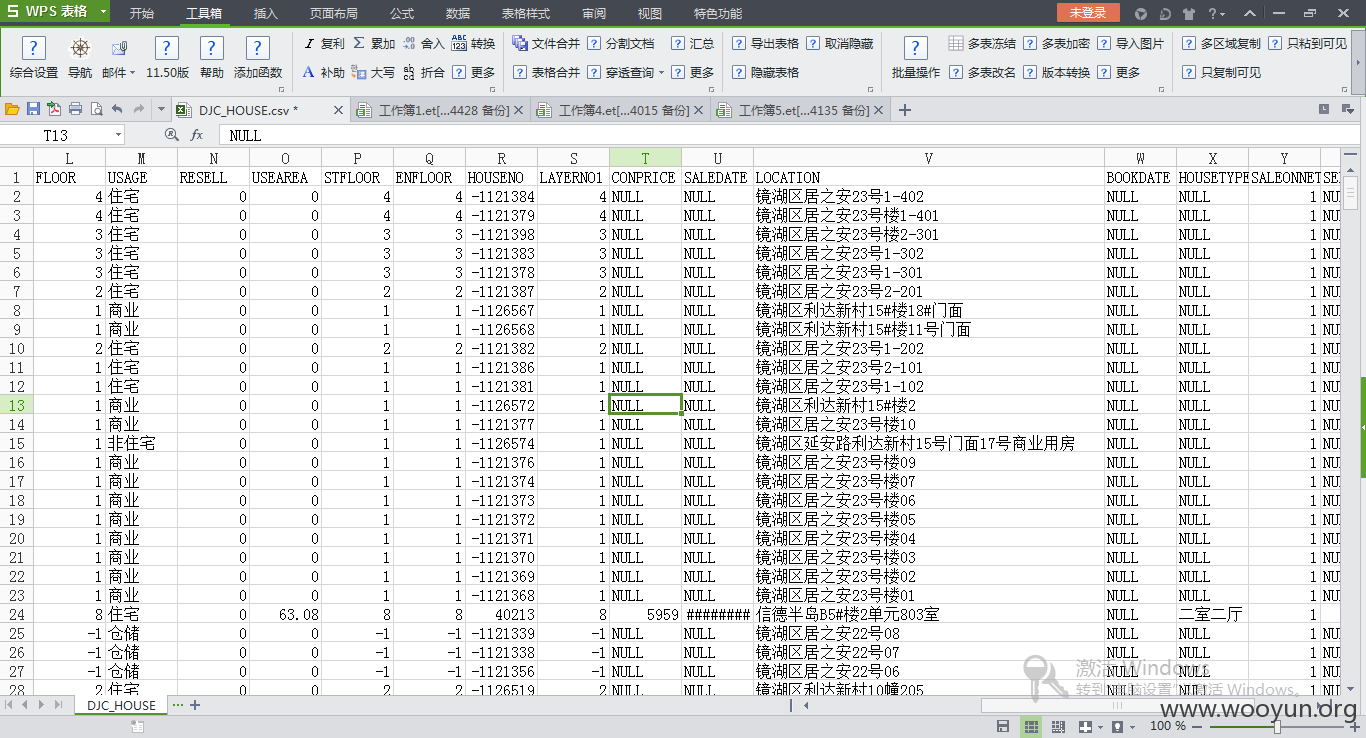Viewport: 1366px width, 738px height.
Task: Click the 多表冻结 multi-sheet freeze tool
Action: (x=982, y=44)
